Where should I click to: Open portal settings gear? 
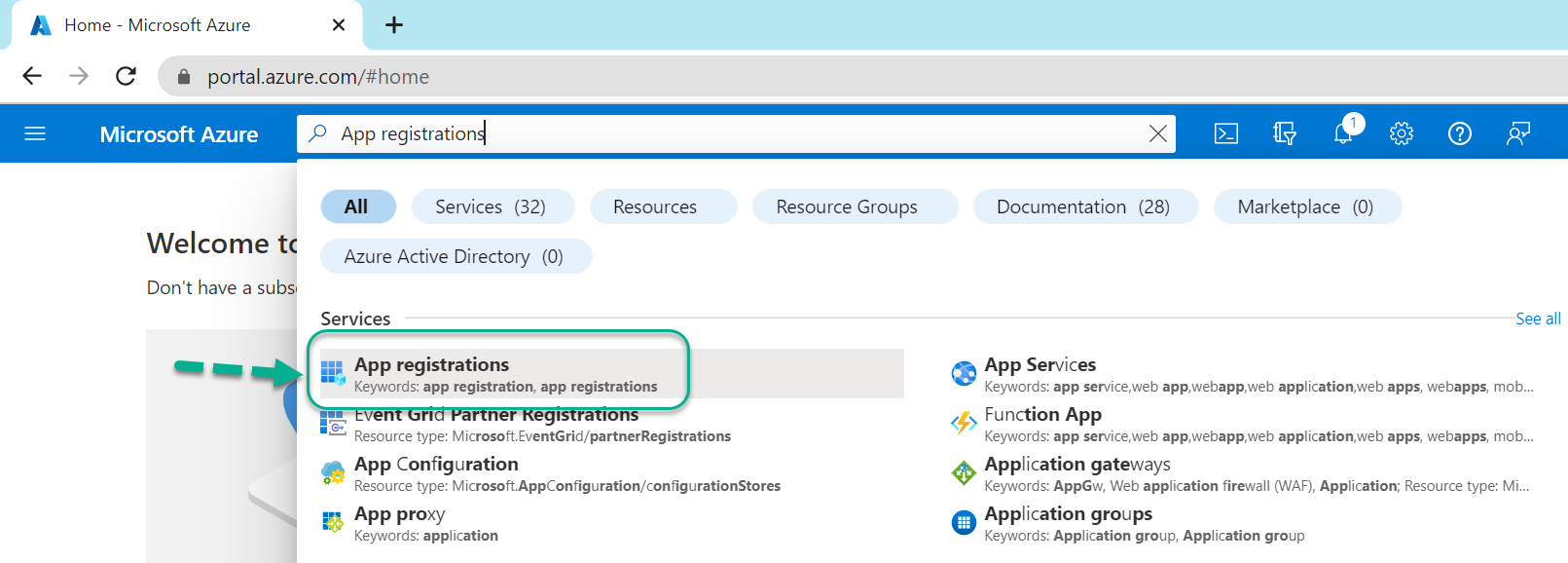[x=1402, y=133]
